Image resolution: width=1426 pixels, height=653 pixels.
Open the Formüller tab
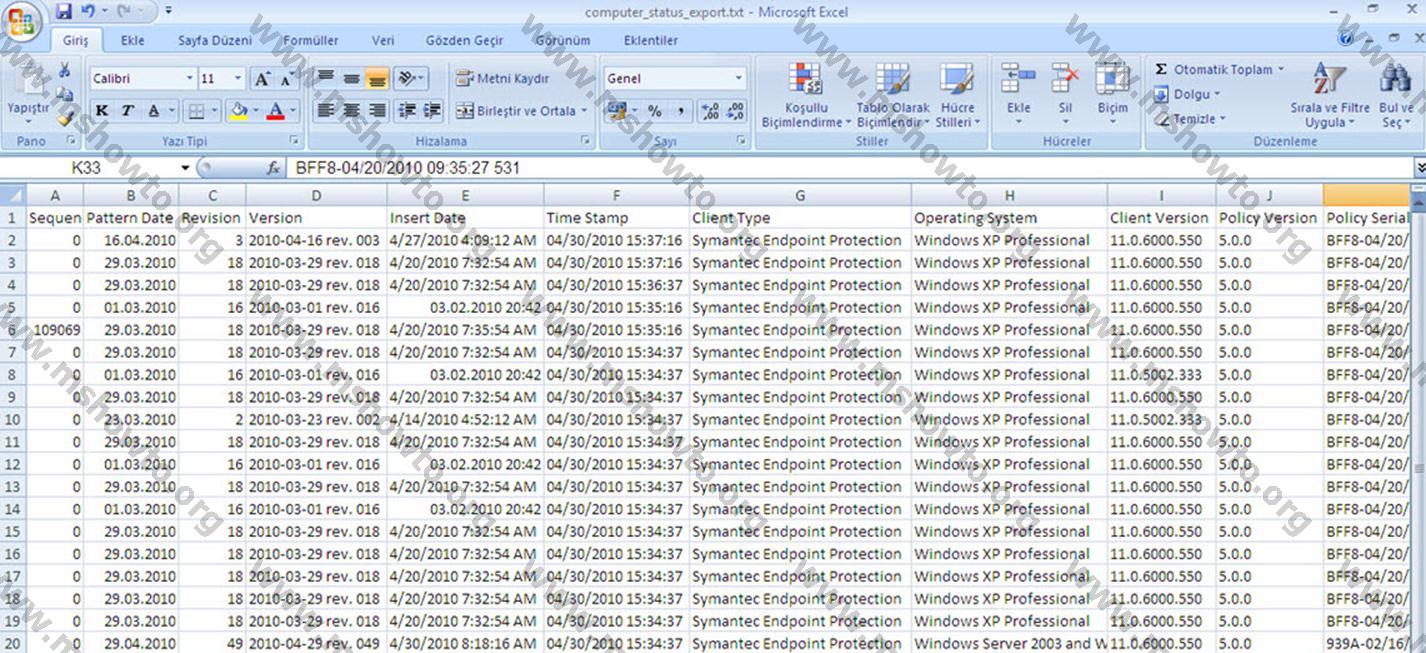[311, 40]
